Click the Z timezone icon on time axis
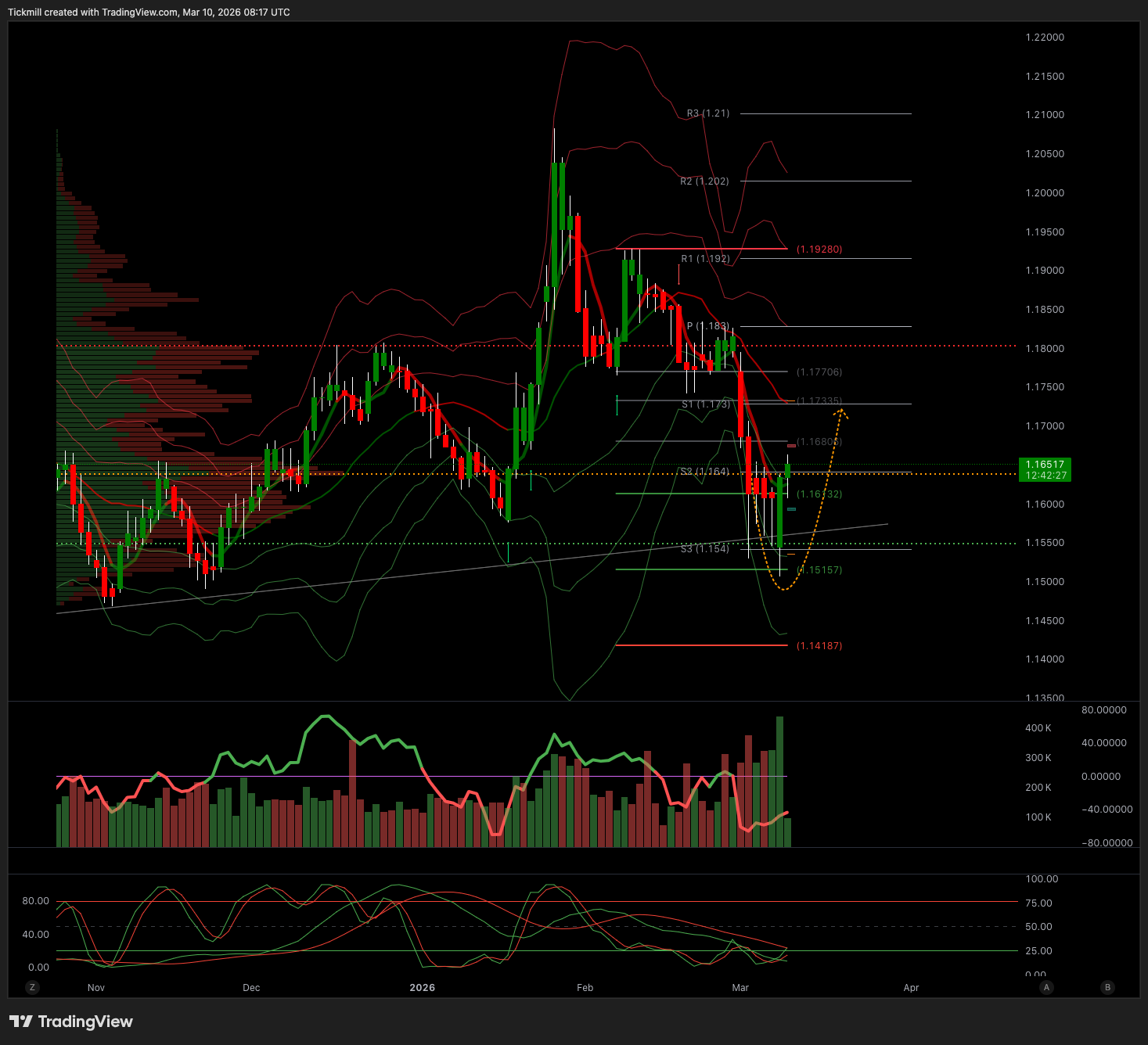The image size is (1148, 1045). (32, 987)
